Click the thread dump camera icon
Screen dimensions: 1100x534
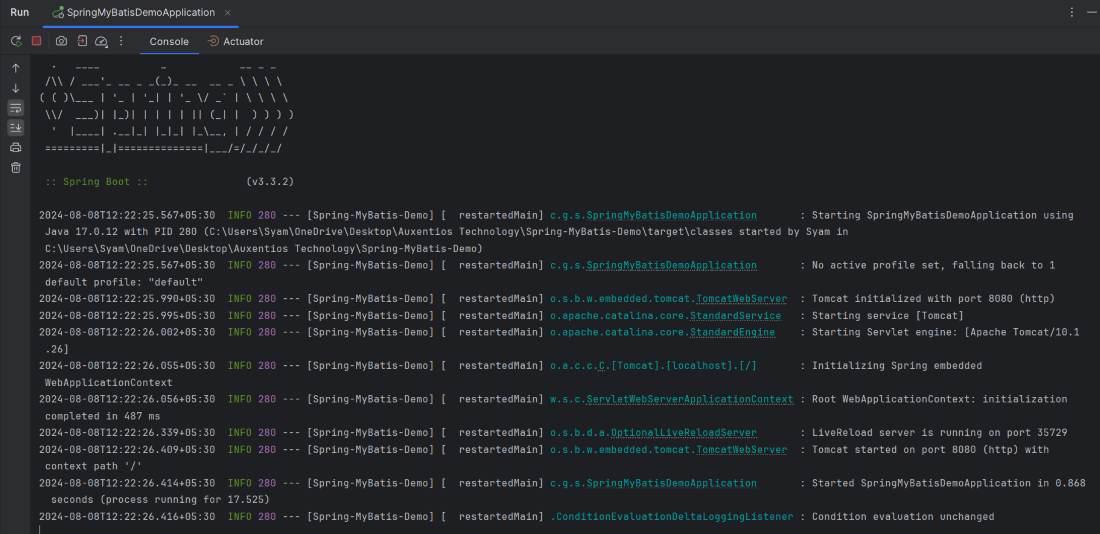pyautogui.click(x=61, y=41)
